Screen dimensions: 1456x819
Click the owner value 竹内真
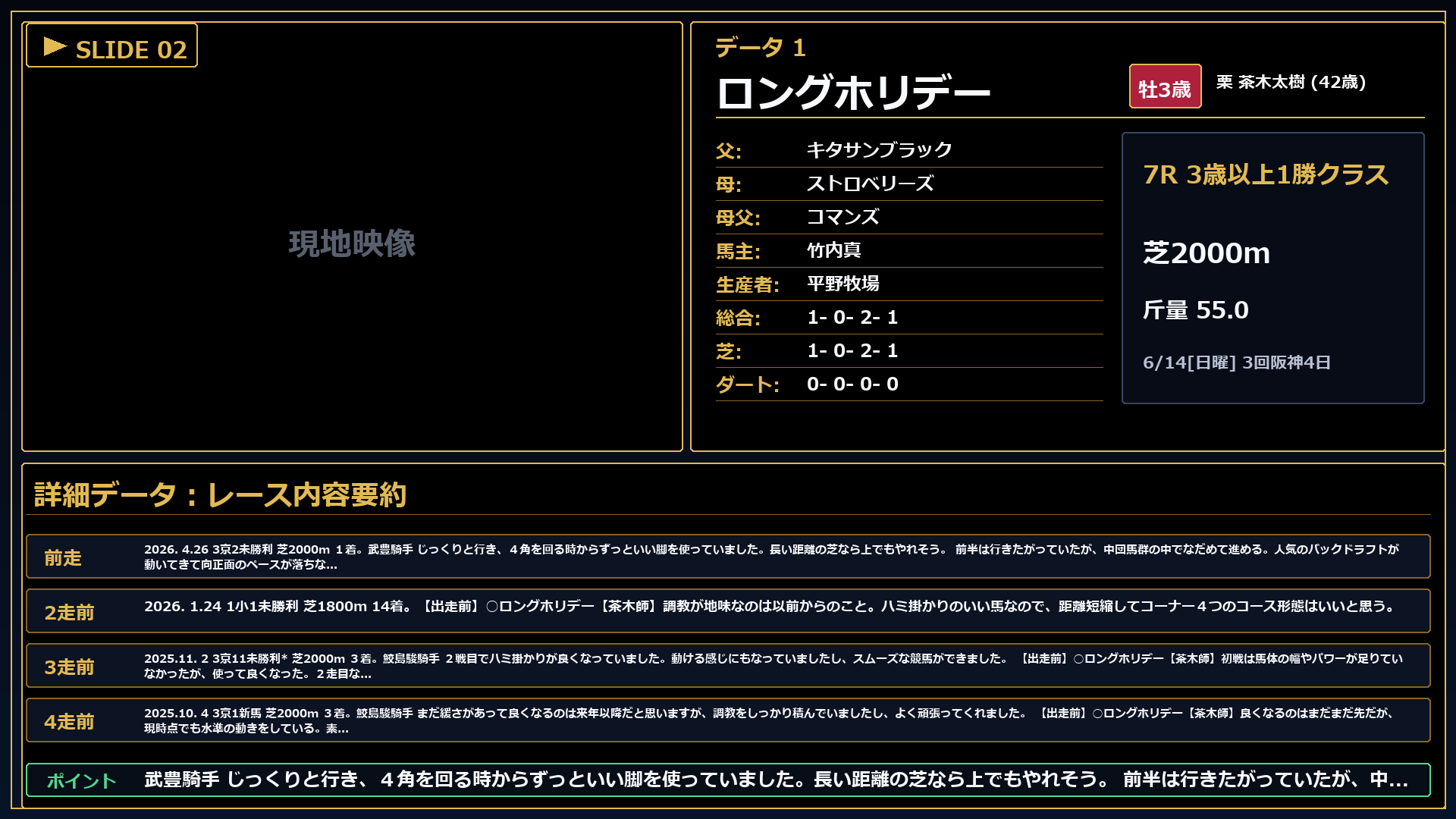834,249
